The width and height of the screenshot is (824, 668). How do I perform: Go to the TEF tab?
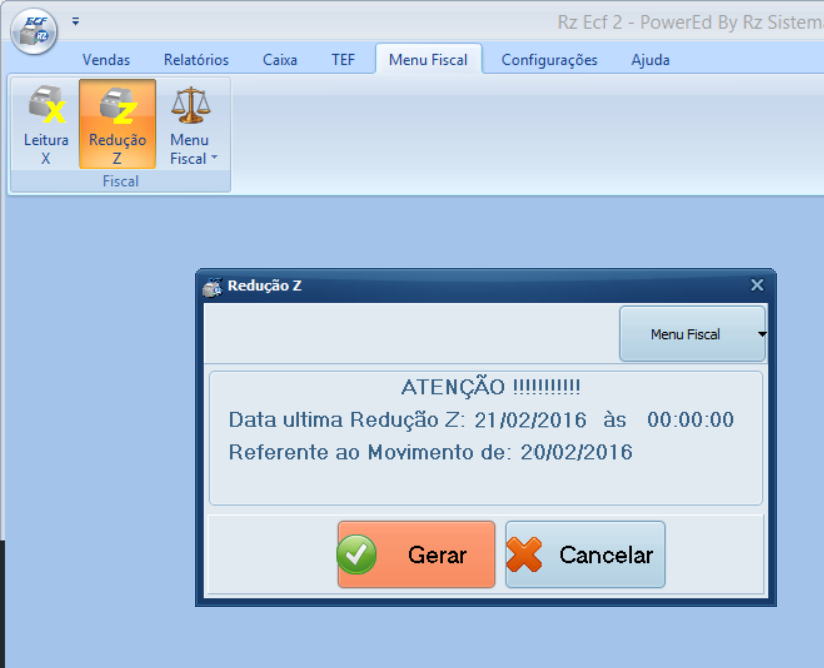(x=343, y=60)
